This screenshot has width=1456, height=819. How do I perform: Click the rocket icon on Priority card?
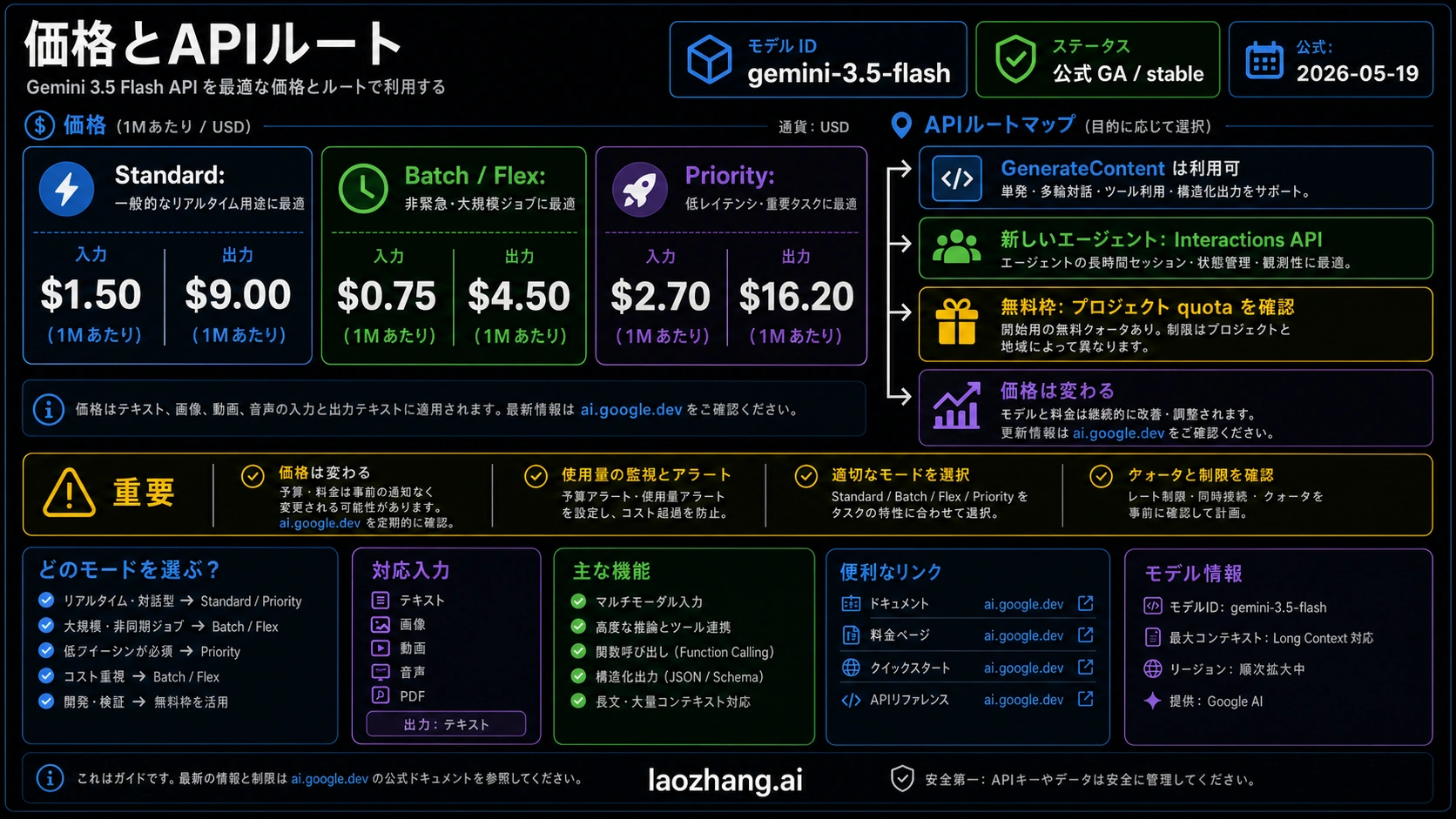[640, 190]
